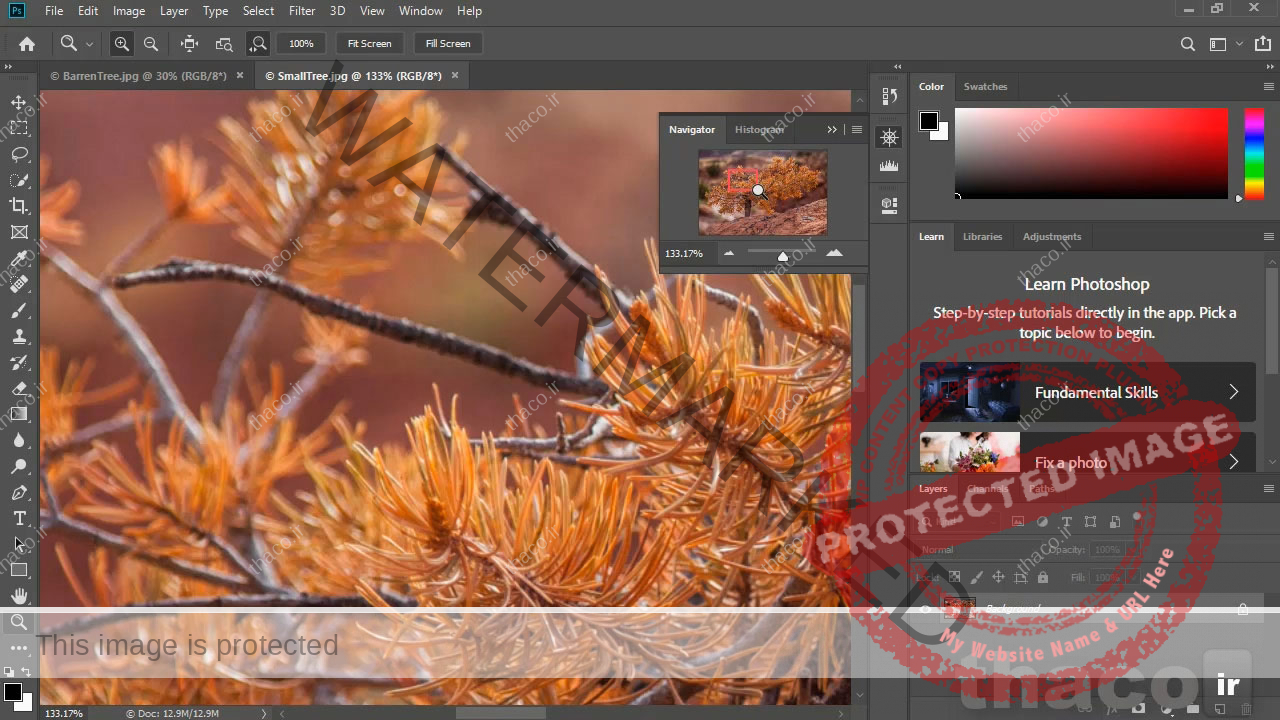Screen dimensions: 1280x720
Task: Toggle Zoom All Windows option
Action: click(x=224, y=44)
